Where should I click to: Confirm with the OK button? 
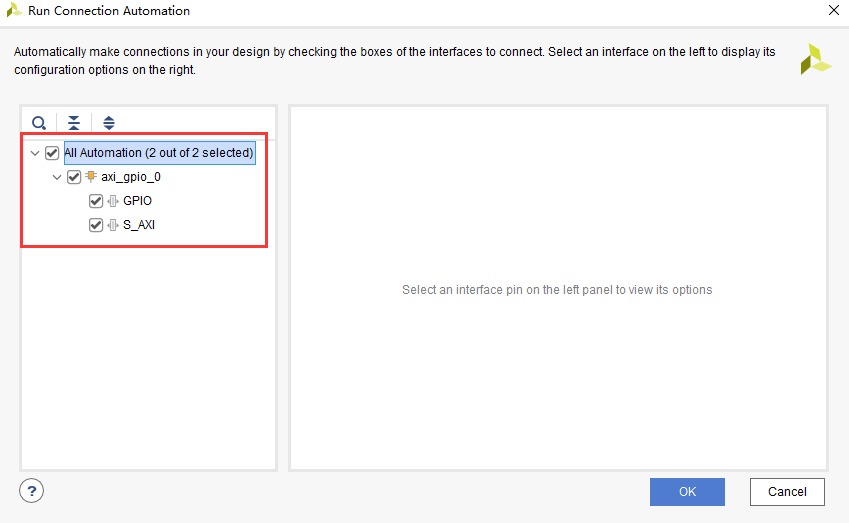point(687,491)
